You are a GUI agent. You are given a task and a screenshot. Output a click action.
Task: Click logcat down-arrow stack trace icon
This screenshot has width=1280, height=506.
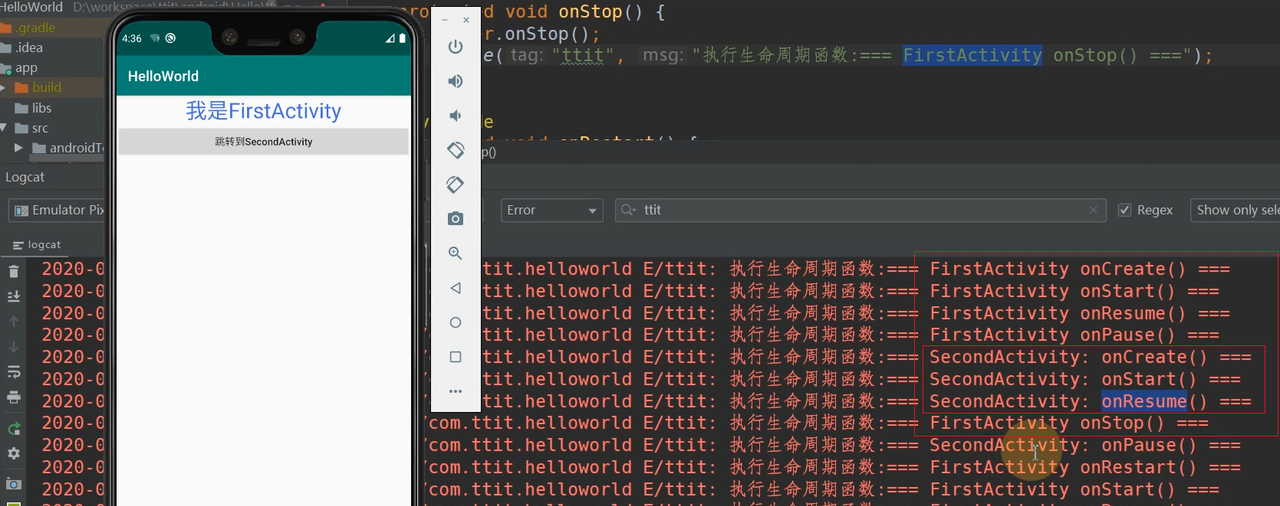(x=13, y=347)
